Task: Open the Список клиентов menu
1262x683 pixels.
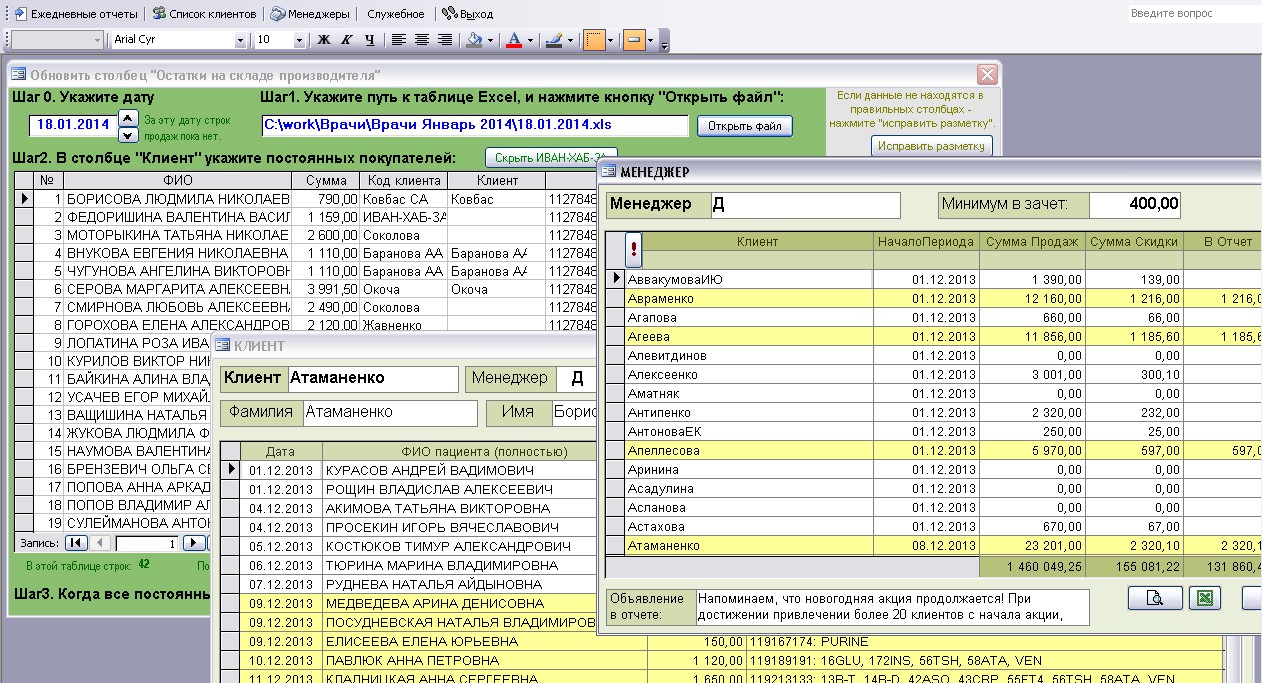Action: pyautogui.click(x=205, y=14)
